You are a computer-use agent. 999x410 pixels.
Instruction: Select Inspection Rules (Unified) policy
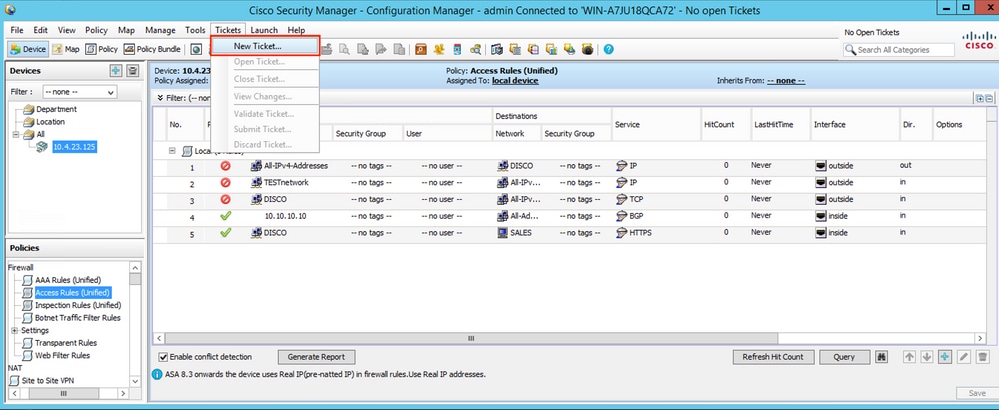point(78,305)
